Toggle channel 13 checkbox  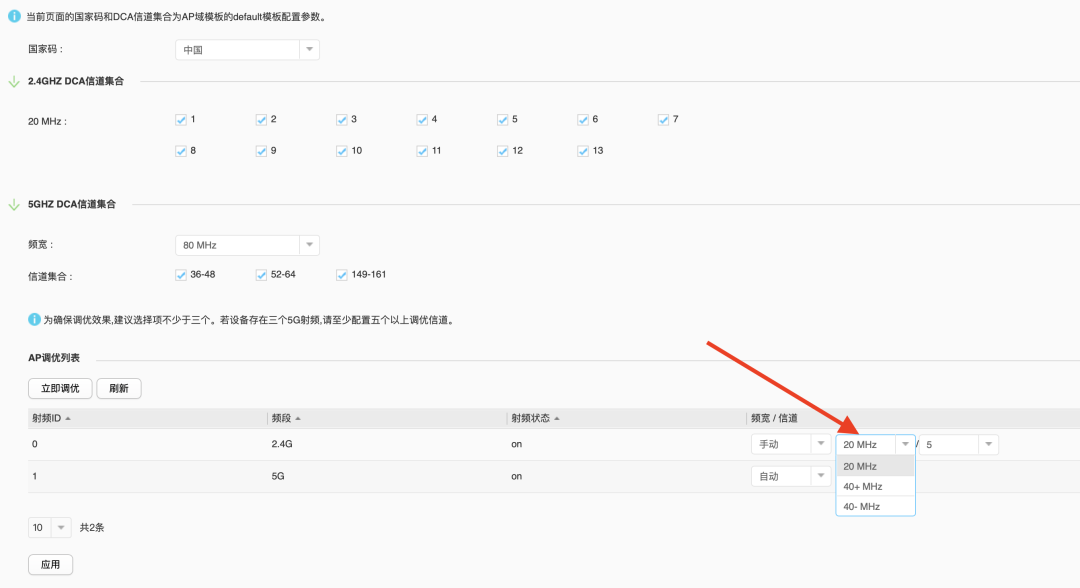(x=583, y=151)
